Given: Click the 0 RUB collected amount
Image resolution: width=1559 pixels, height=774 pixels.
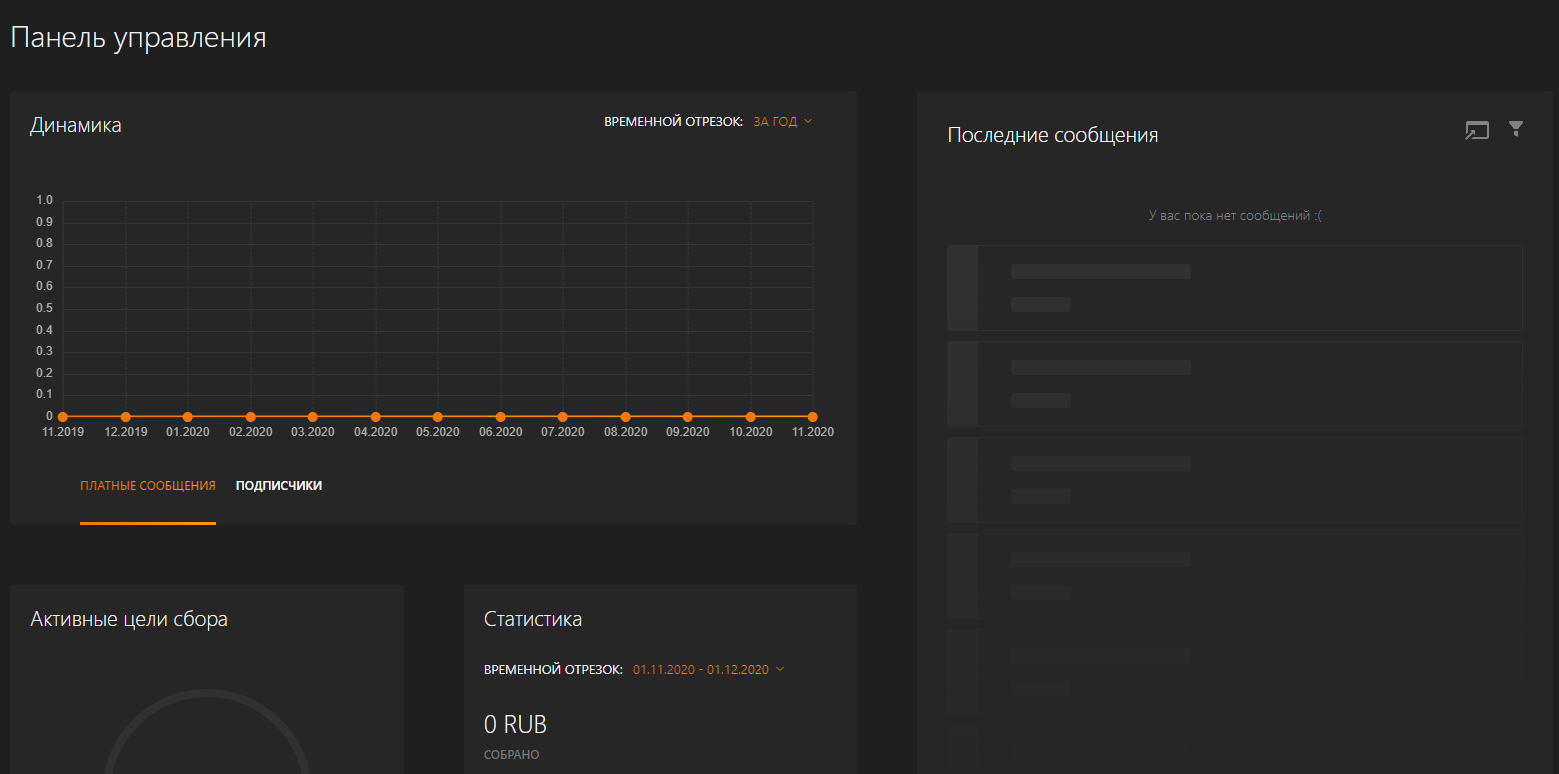Looking at the screenshot, I should pyautogui.click(x=515, y=725).
